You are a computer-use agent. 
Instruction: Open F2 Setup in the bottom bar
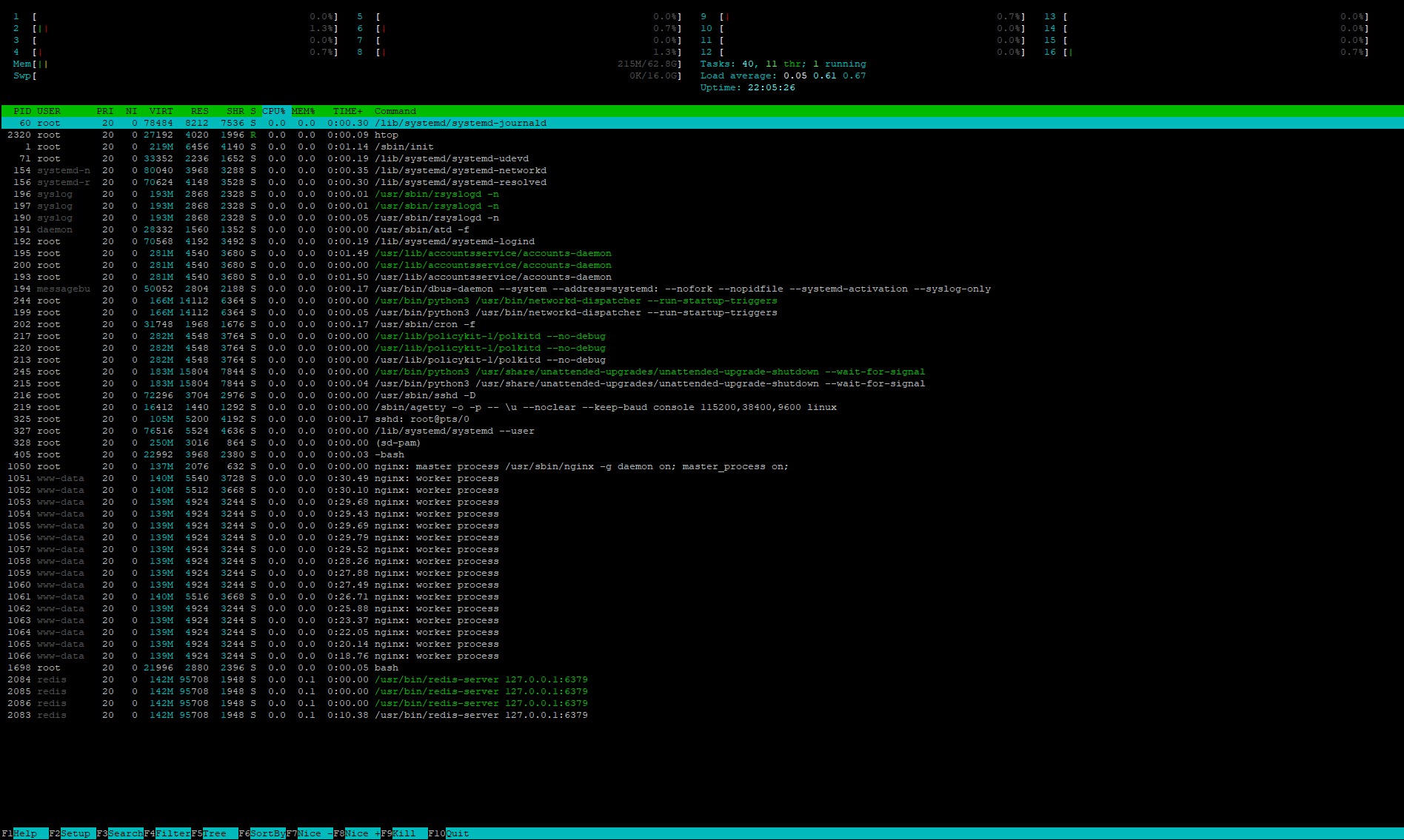[72, 833]
